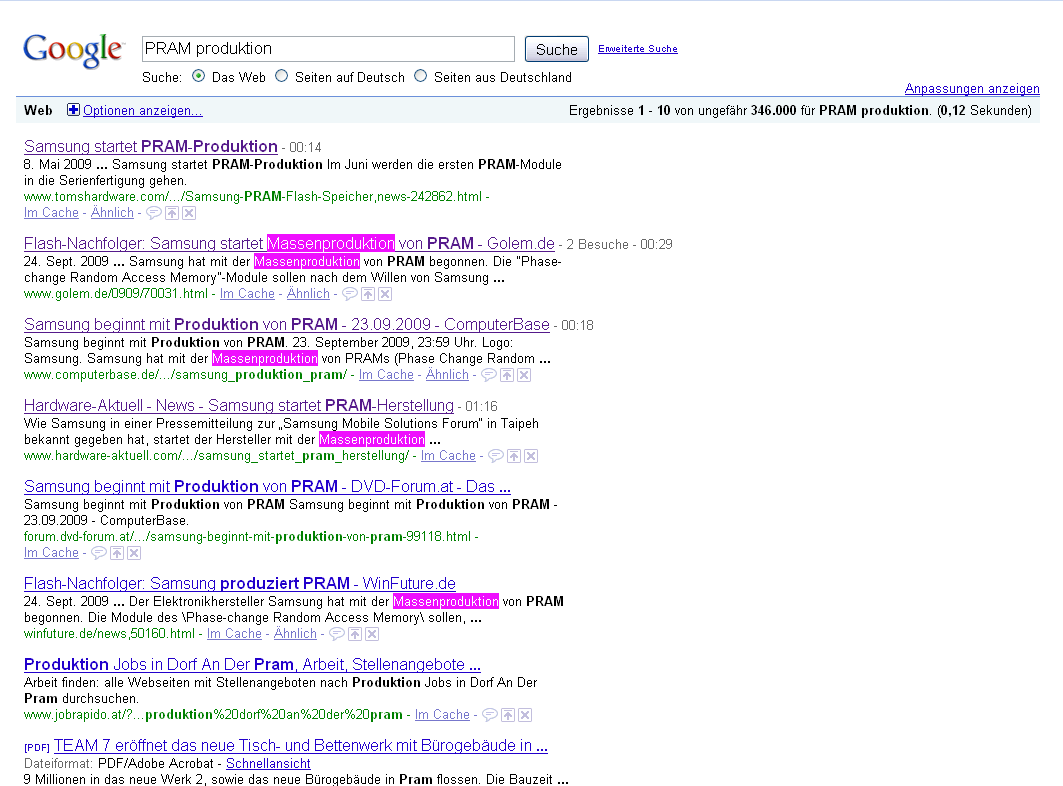Open comment bubble for jobrapido.at result
This screenshot has width=1063, height=786.
[490, 715]
